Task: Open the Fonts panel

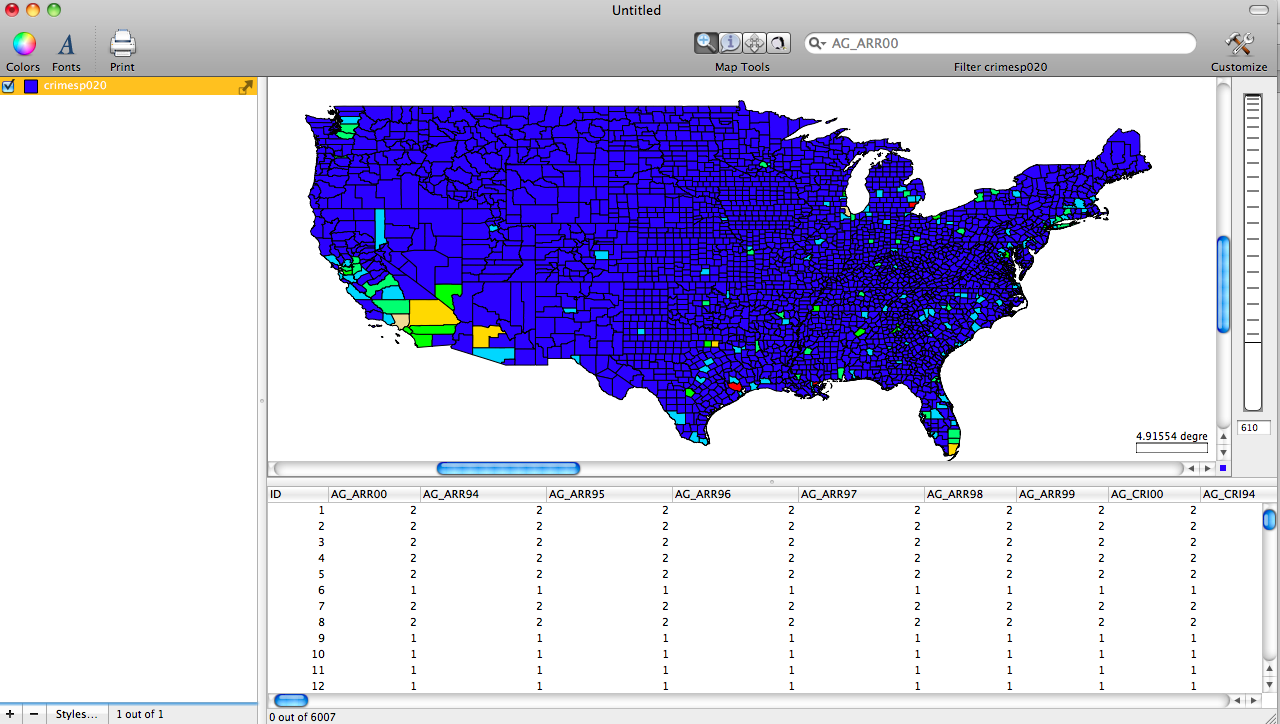Action: pyautogui.click(x=66, y=45)
